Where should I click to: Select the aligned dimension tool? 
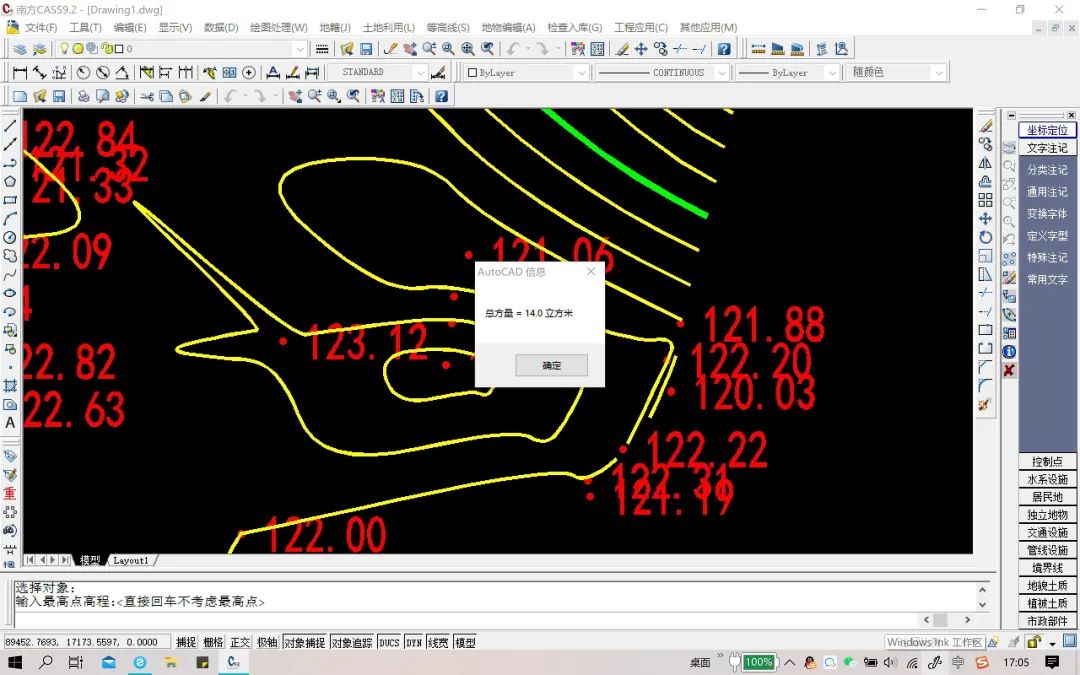click(x=39, y=72)
